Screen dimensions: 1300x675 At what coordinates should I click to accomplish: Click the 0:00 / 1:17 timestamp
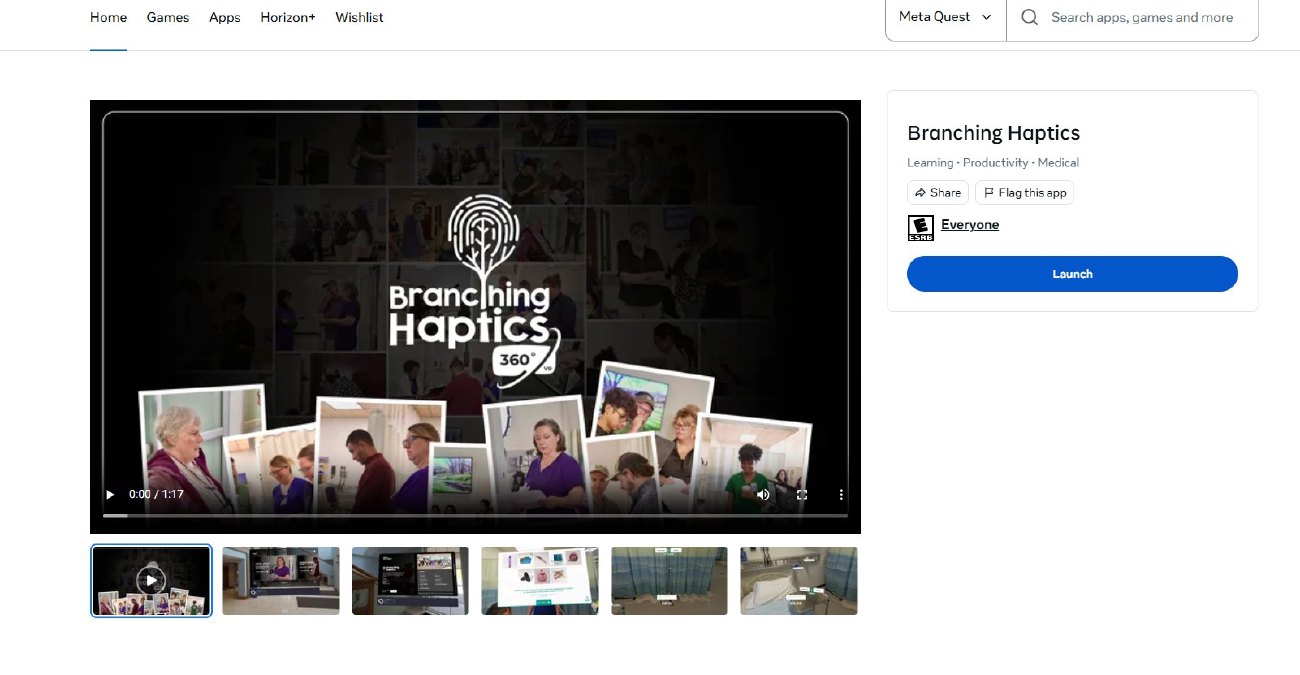click(x=156, y=495)
